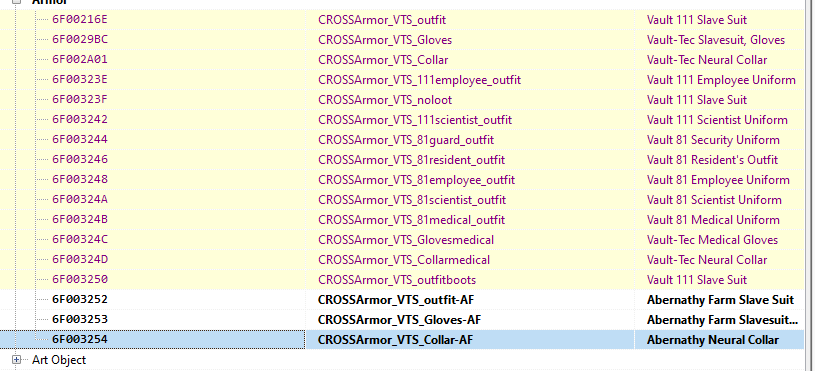The width and height of the screenshot is (815, 371).
Task: Click editor ID CROSSArmor_VTS_outfitboots
Action: point(397,280)
